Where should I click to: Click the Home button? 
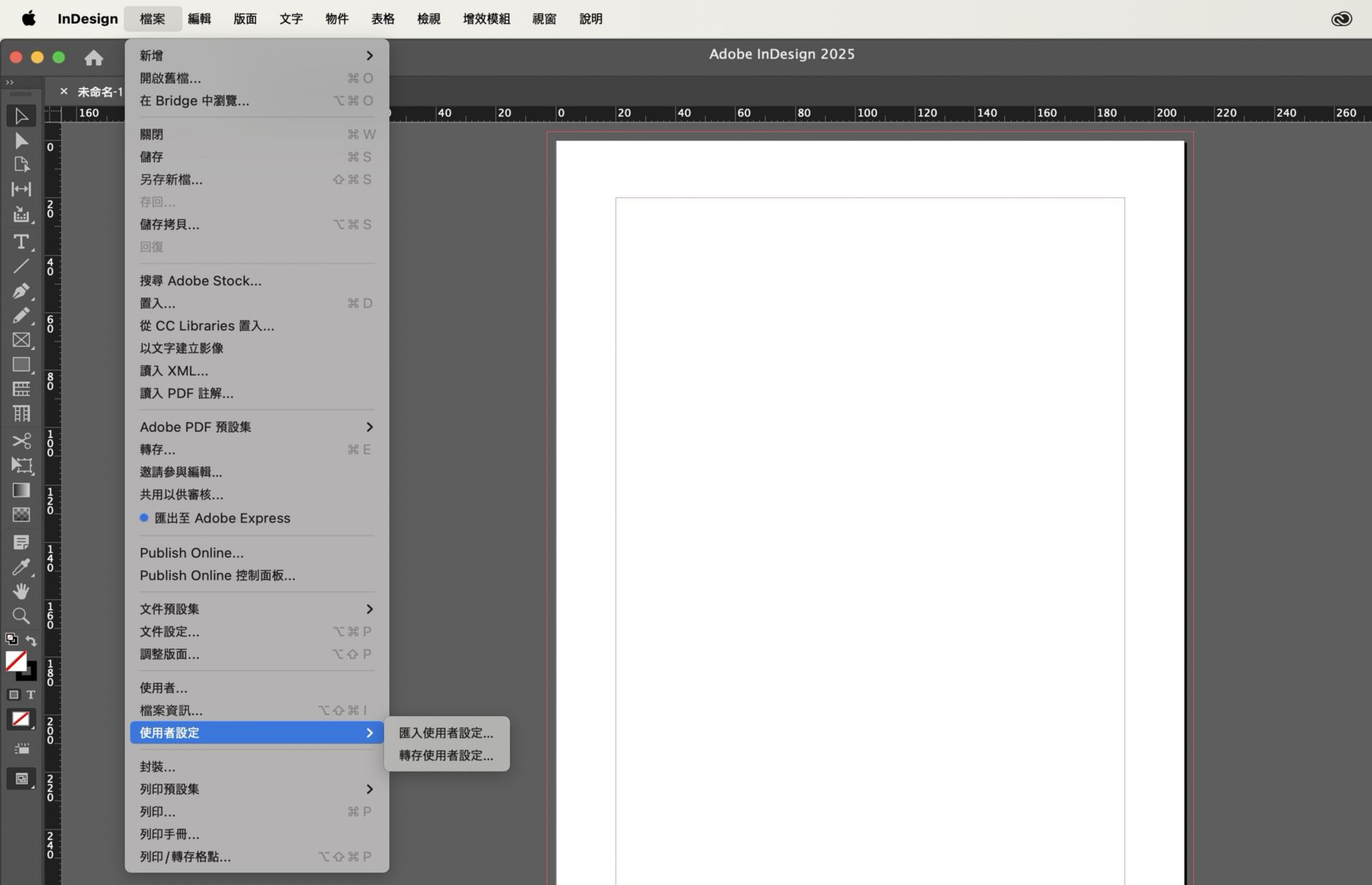click(94, 58)
